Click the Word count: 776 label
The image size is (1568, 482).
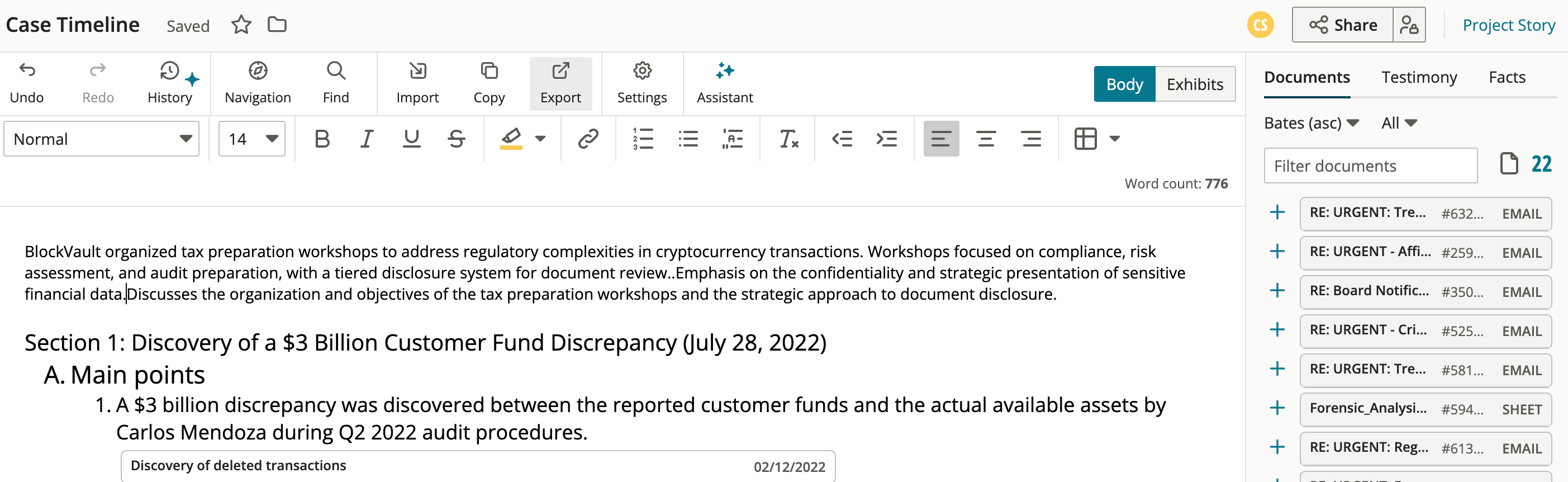(1176, 183)
